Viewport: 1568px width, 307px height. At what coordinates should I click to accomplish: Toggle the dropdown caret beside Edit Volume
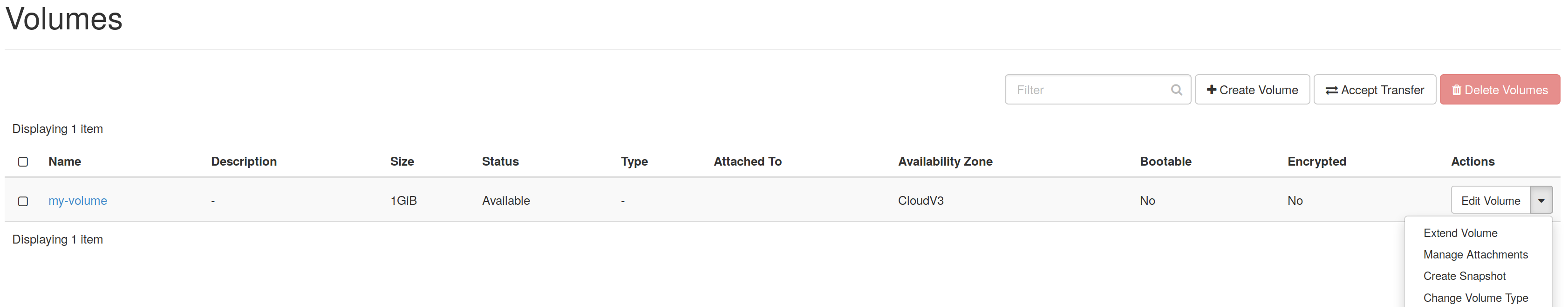(x=1541, y=201)
